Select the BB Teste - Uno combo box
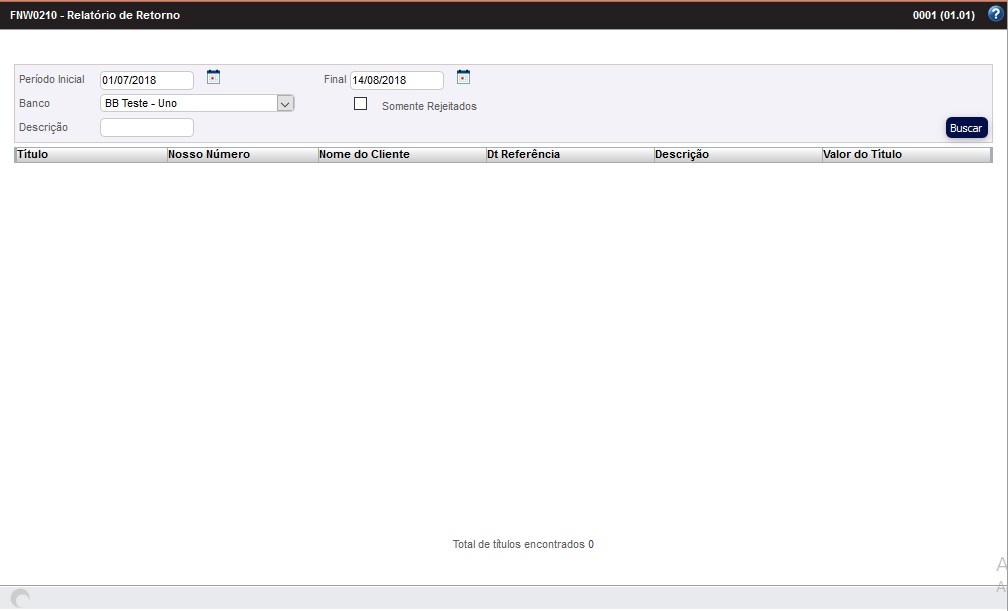 [188, 103]
